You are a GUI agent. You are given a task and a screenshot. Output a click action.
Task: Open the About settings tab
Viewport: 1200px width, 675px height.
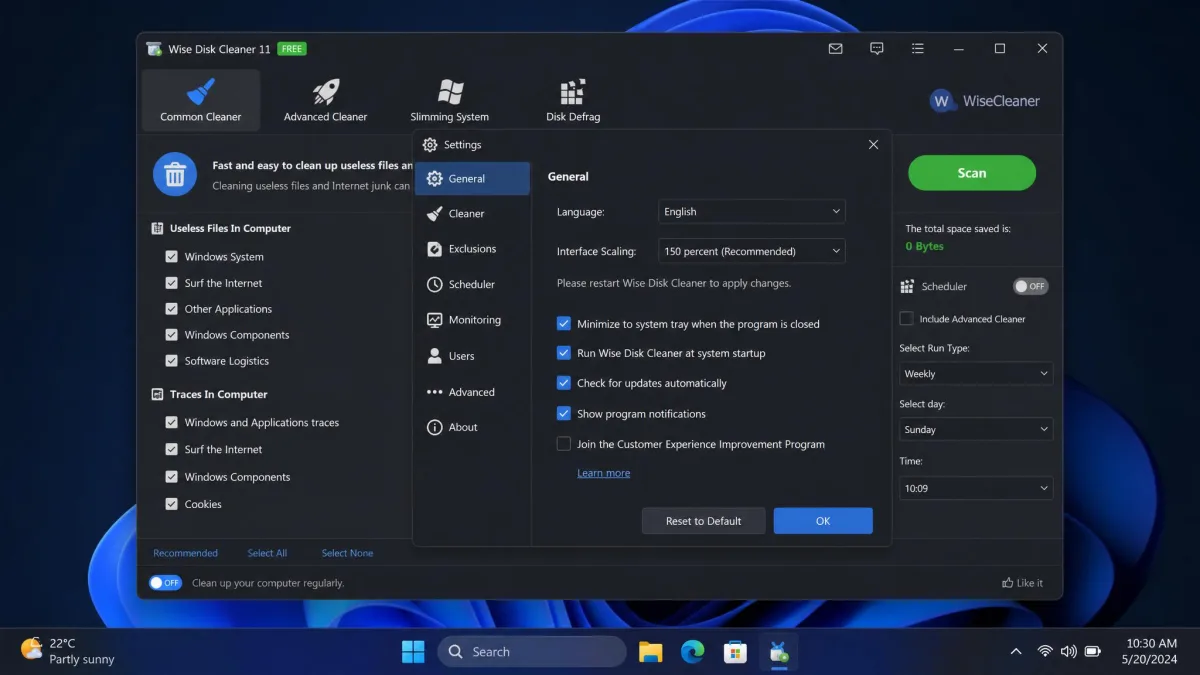pos(472,427)
